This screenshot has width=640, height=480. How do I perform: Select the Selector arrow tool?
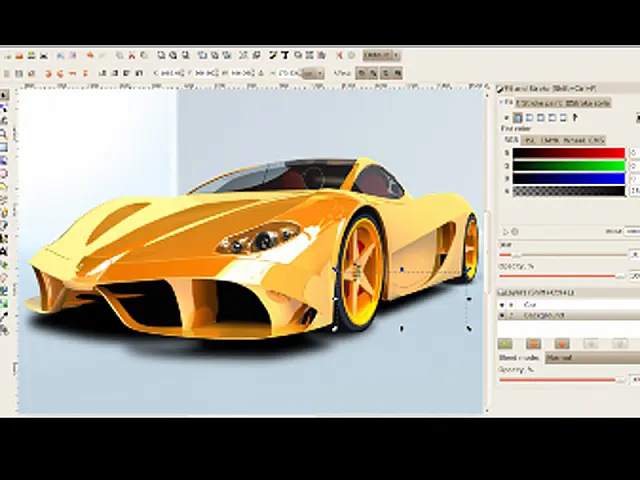[x=4, y=96]
